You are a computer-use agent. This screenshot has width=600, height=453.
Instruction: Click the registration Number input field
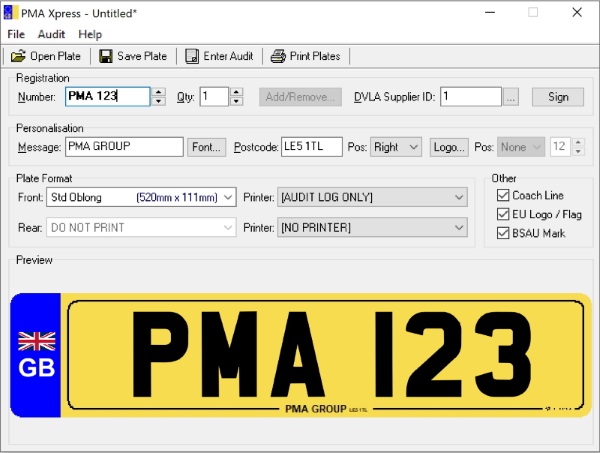(x=108, y=96)
